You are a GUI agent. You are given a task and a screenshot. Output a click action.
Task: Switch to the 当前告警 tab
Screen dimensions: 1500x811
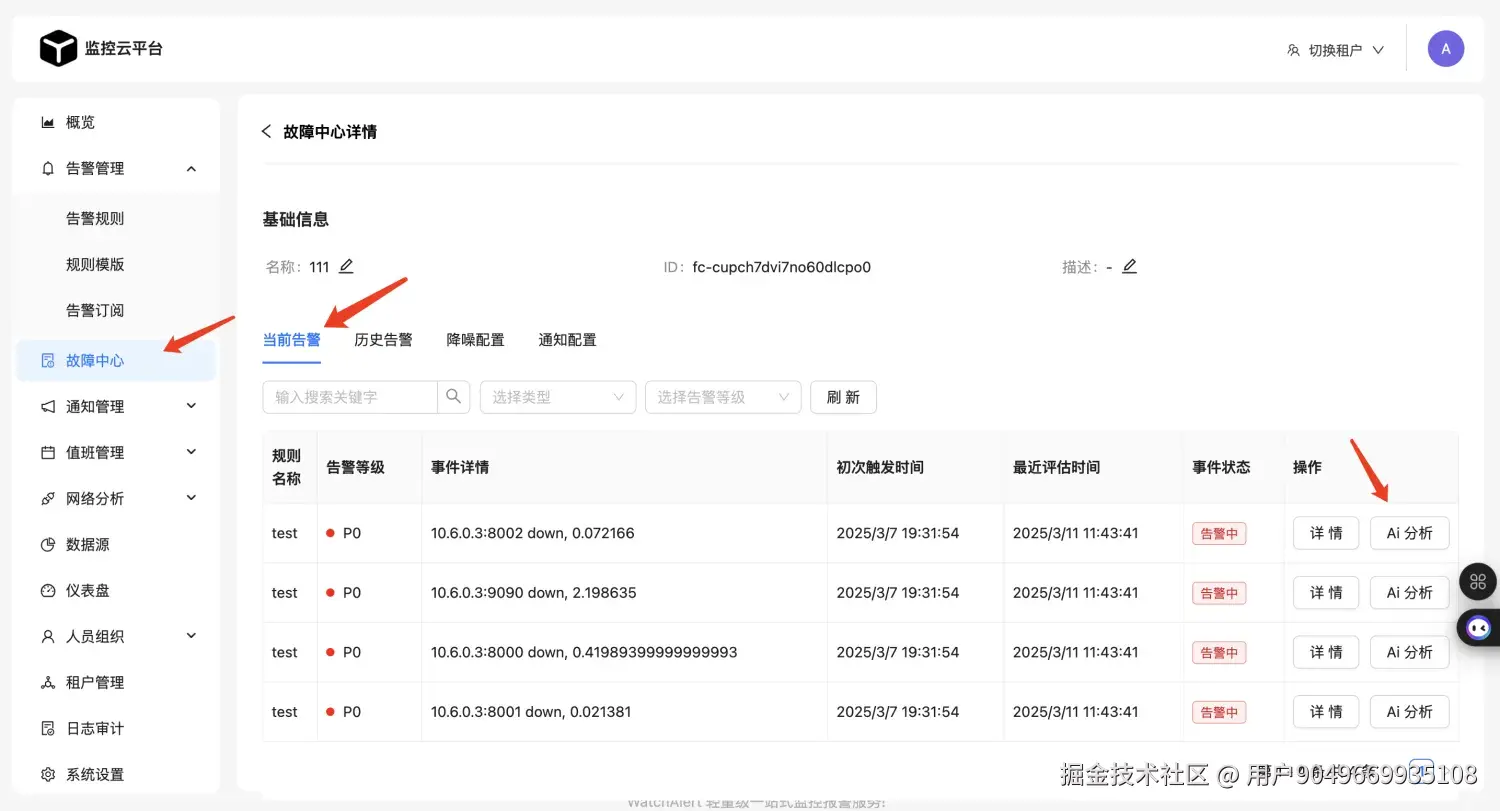(292, 340)
